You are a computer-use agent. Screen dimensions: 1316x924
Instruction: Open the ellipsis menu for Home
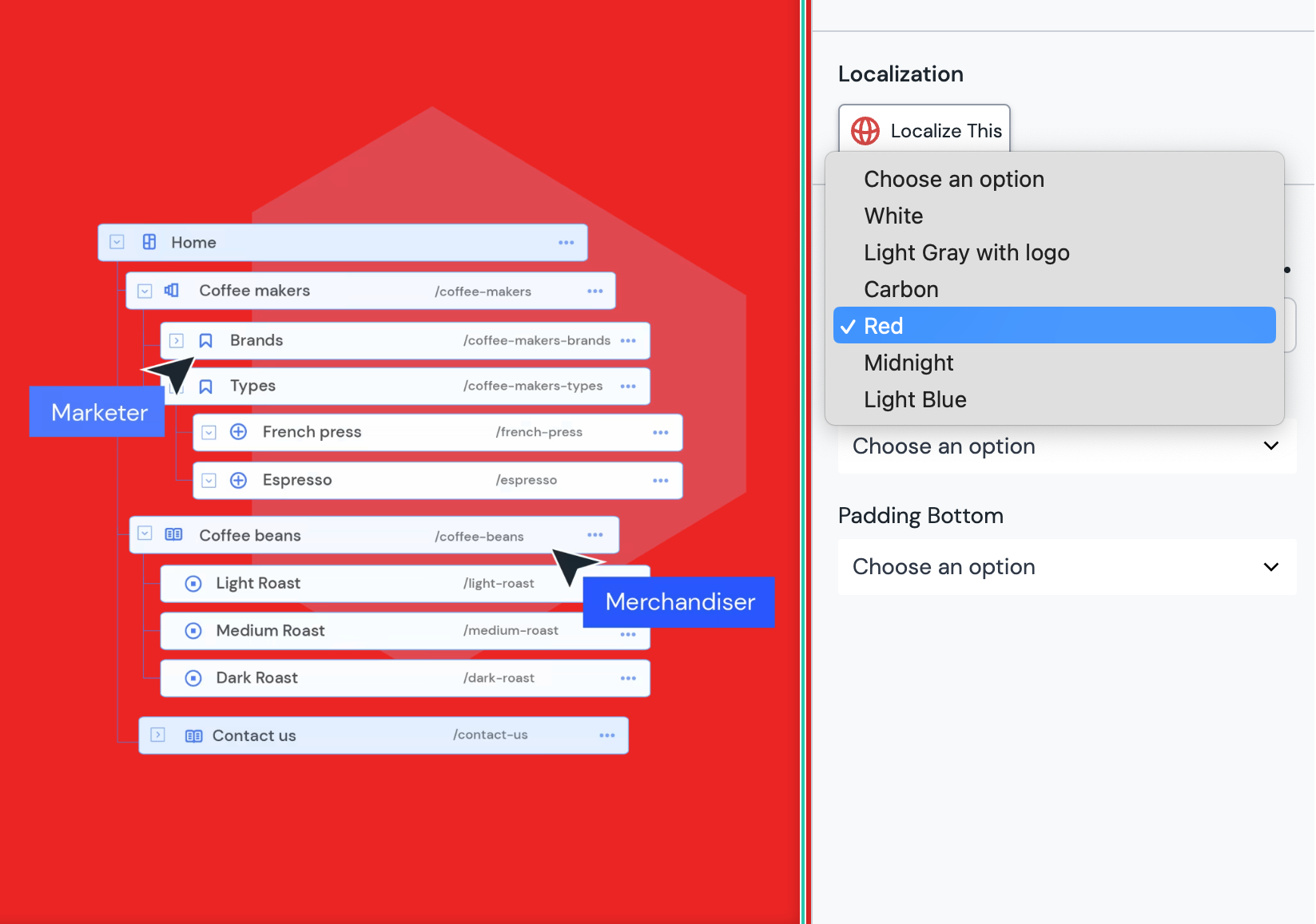point(567,242)
